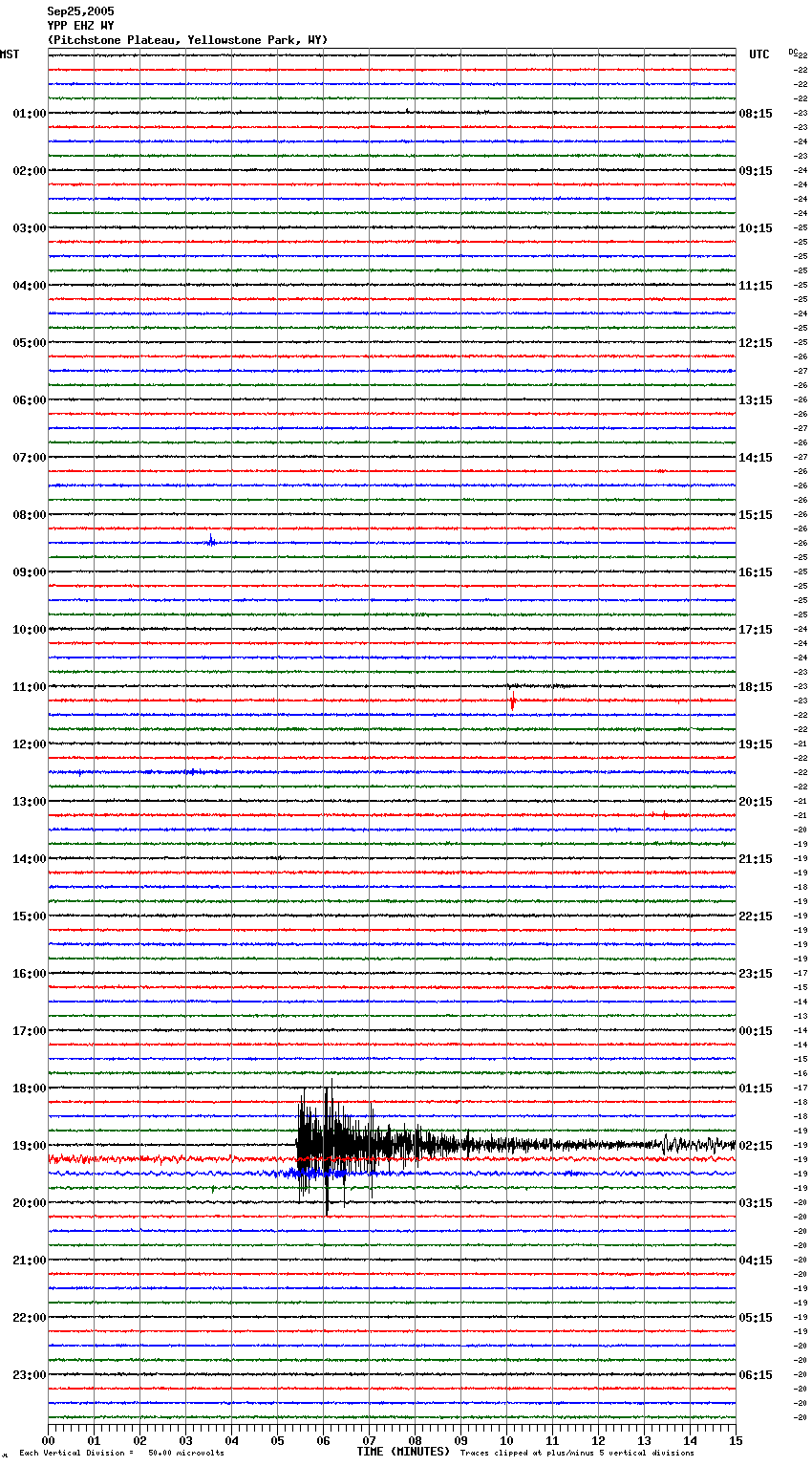The width and height of the screenshot is (812, 1466).
Task: Click the 12:15 UTC time label
Action: (756, 343)
